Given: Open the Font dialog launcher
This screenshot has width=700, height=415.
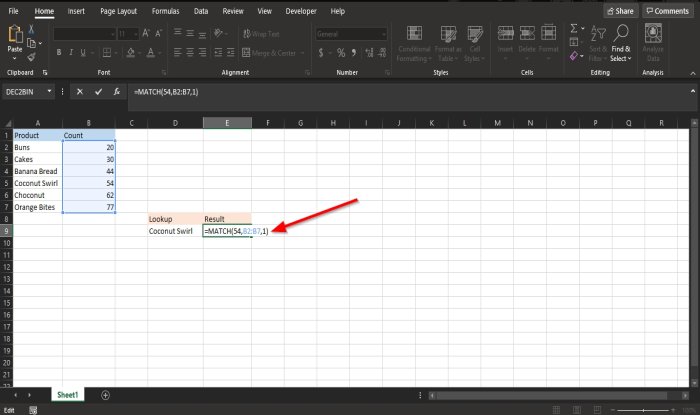Looking at the screenshot, I should [164, 72].
